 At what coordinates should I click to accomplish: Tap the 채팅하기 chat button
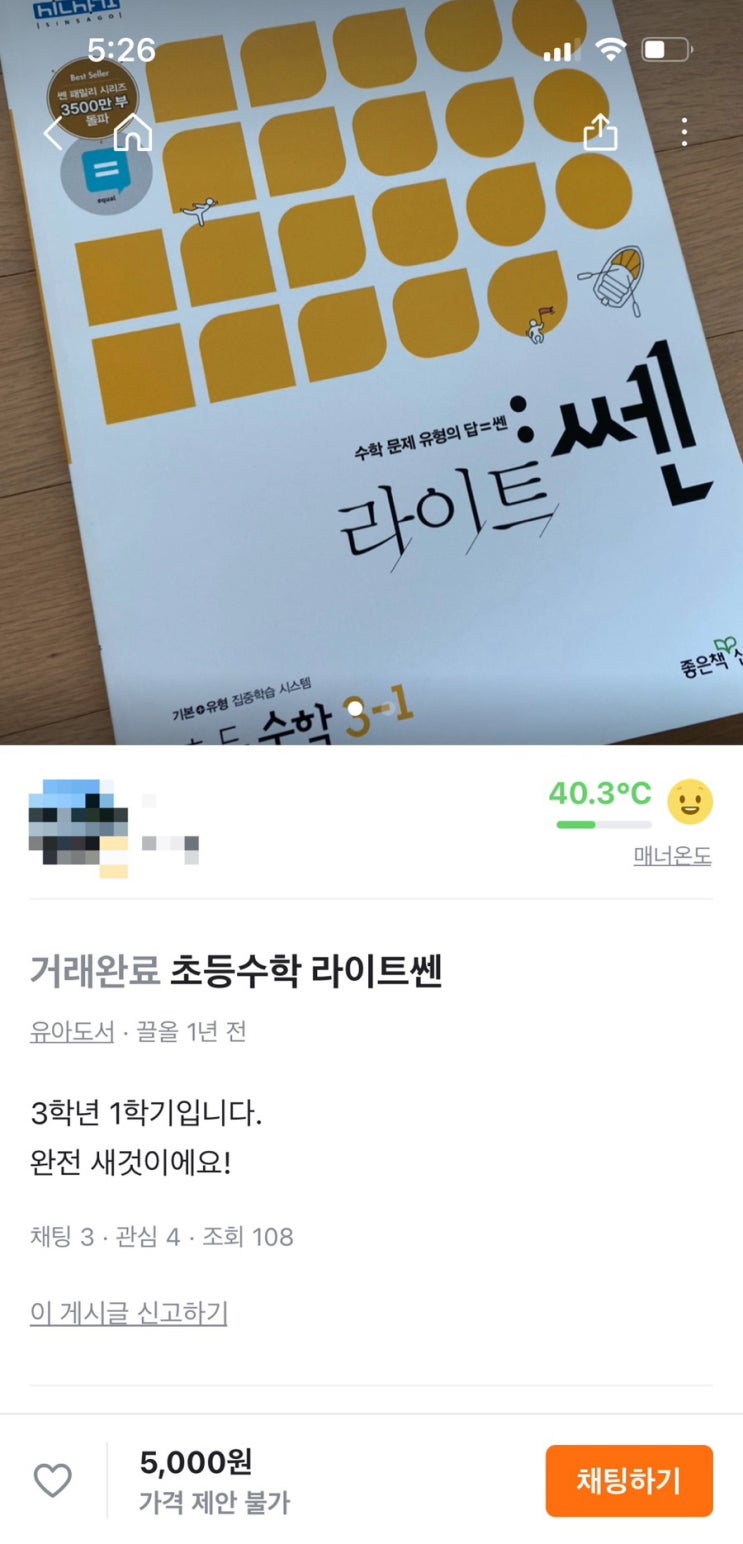point(629,1480)
